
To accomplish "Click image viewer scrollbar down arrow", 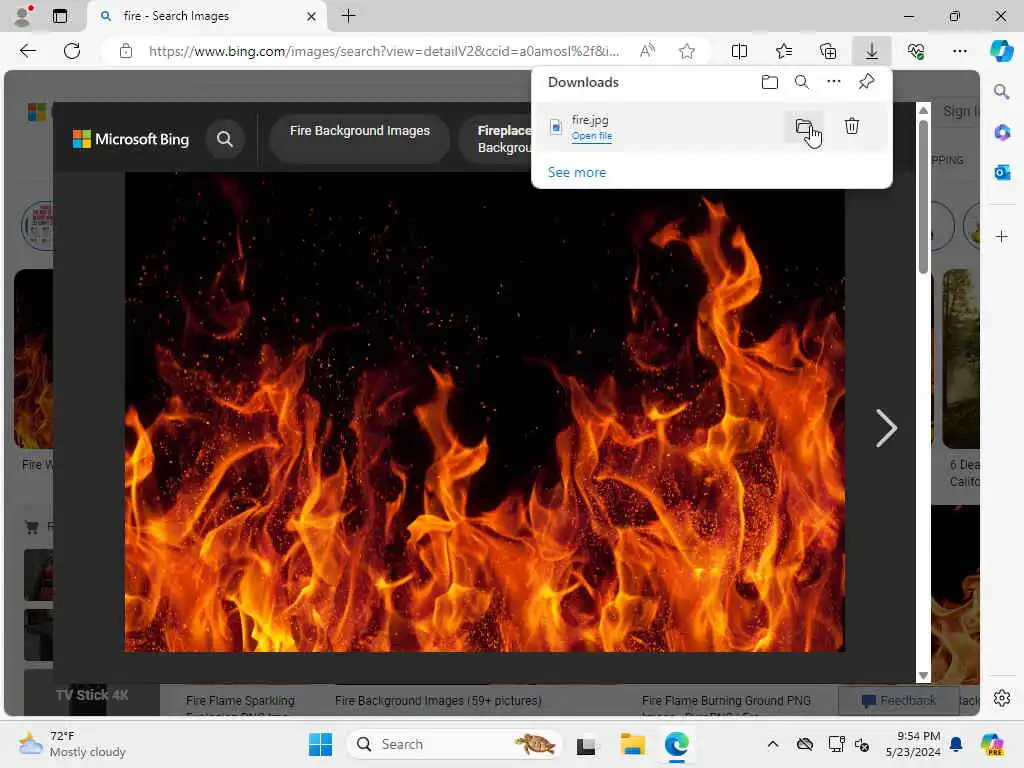I will 923,676.
